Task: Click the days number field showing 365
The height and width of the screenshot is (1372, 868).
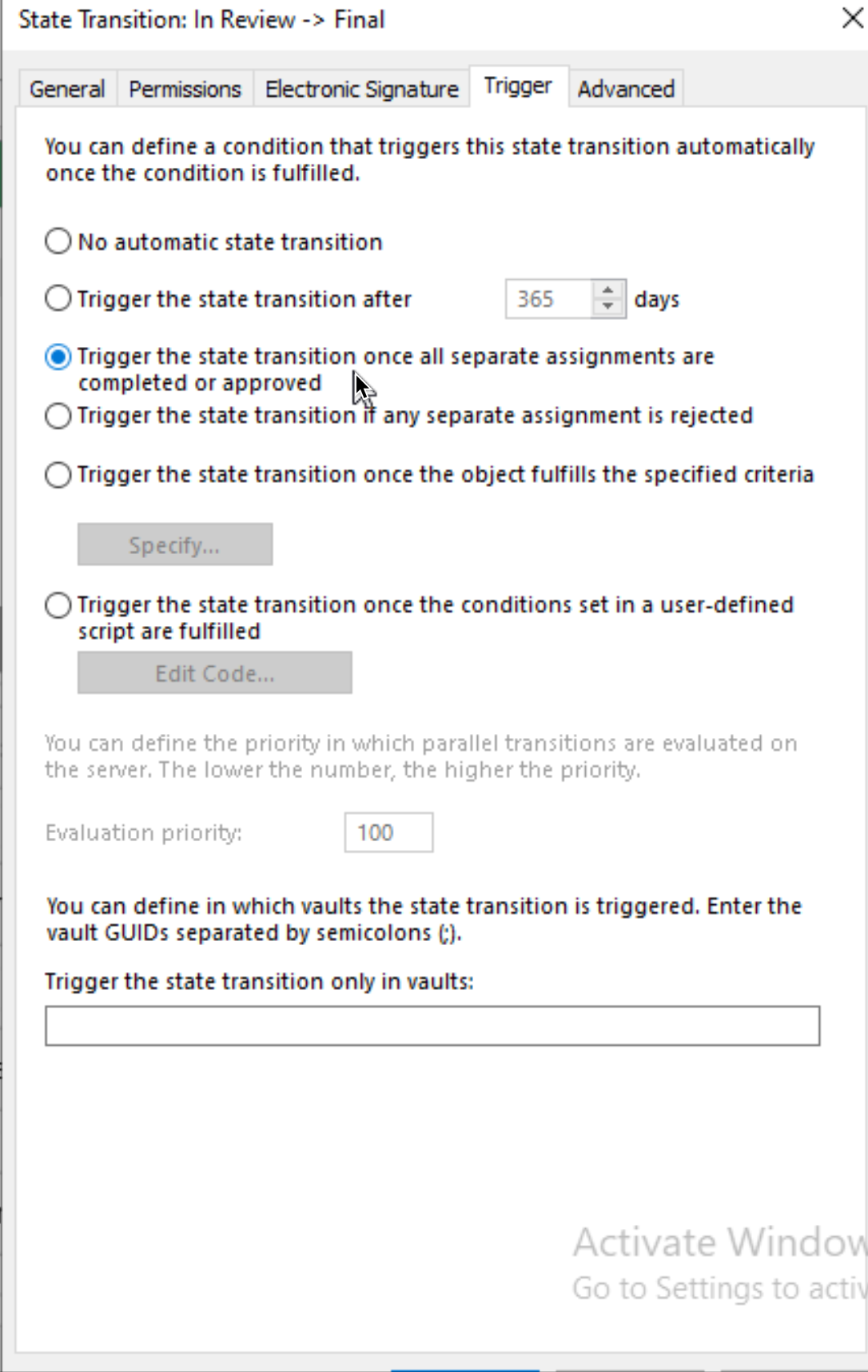Action: click(549, 299)
